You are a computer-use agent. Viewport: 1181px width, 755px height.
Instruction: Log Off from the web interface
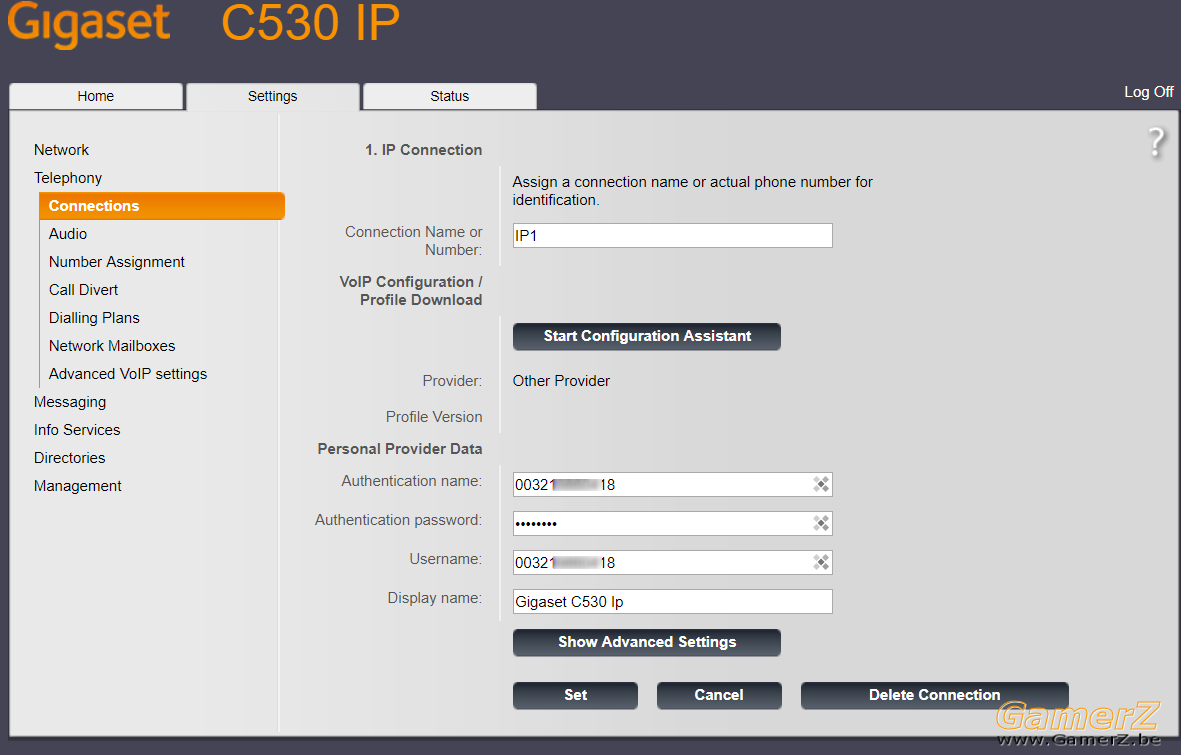(x=1148, y=92)
